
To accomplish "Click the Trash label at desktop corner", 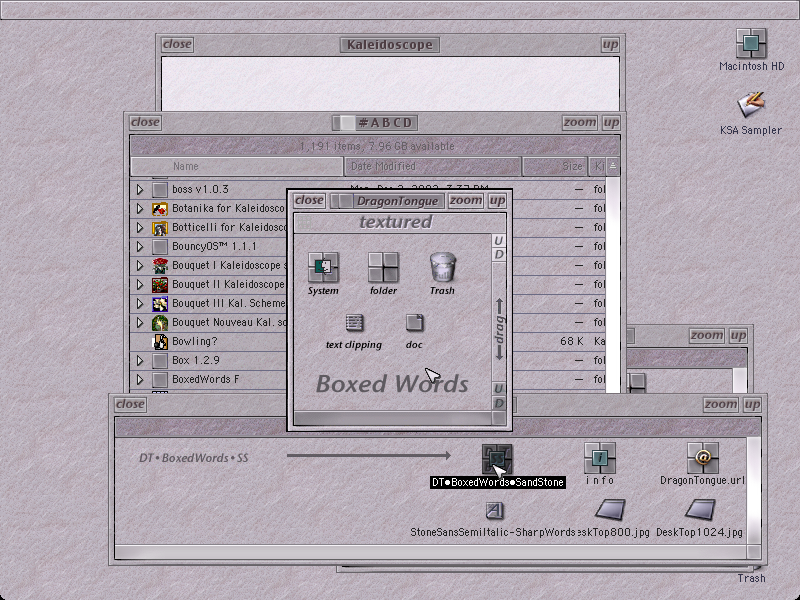I will click(x=752, y=579).
